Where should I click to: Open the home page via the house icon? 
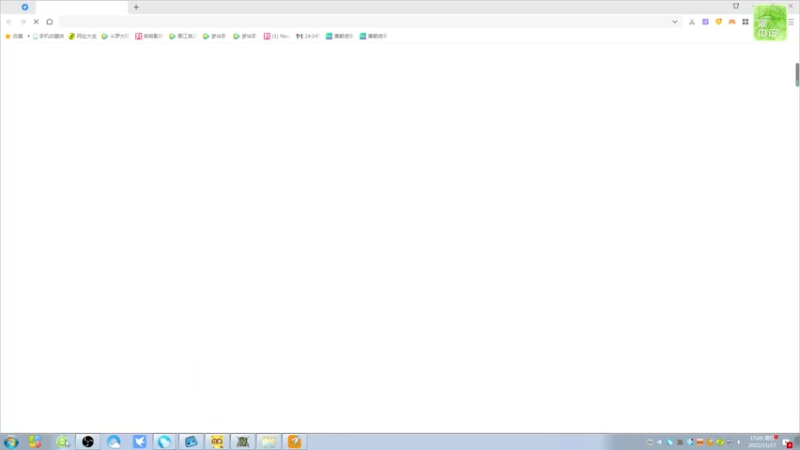pos(49,22)
